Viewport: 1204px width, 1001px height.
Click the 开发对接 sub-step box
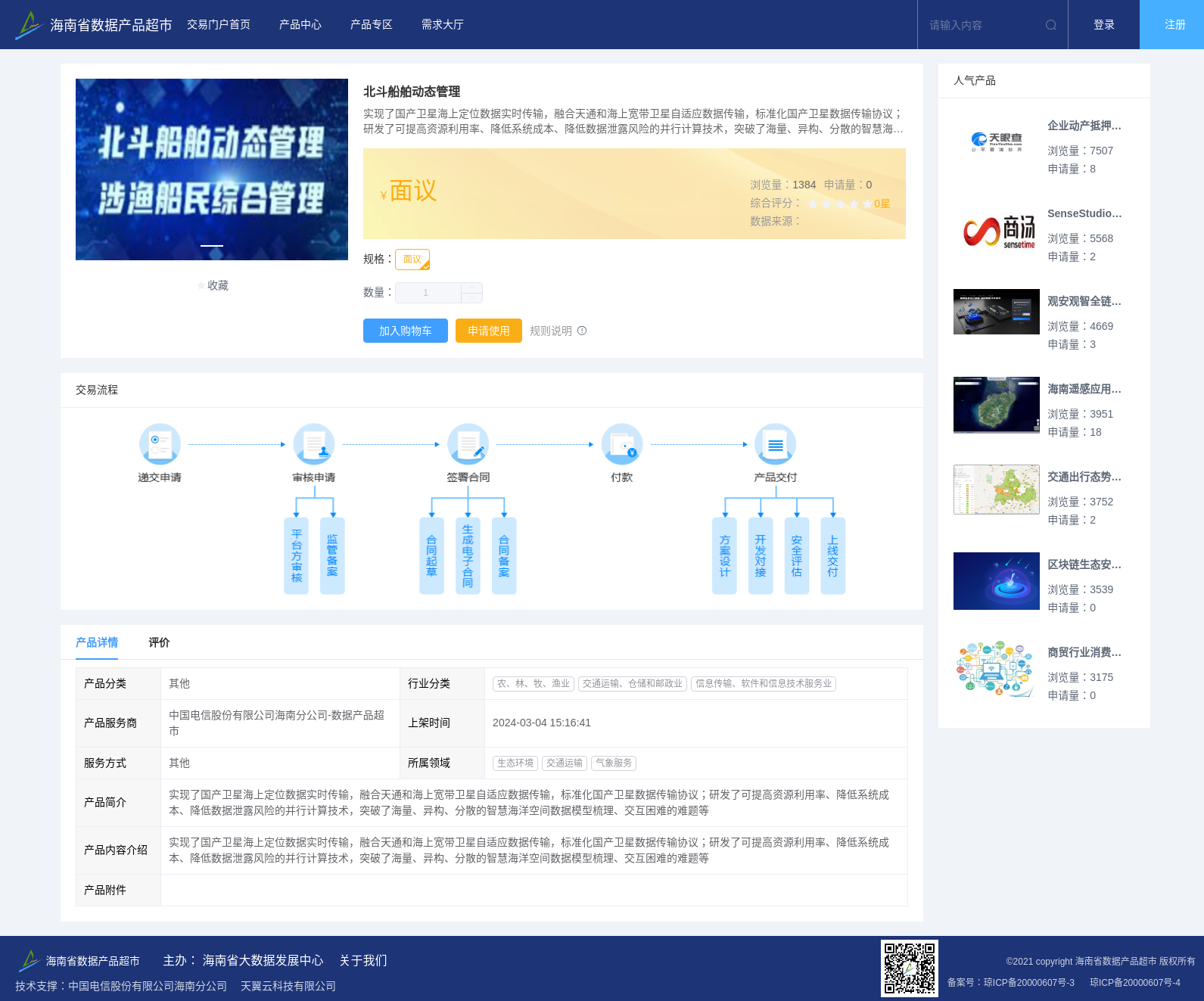761,555
